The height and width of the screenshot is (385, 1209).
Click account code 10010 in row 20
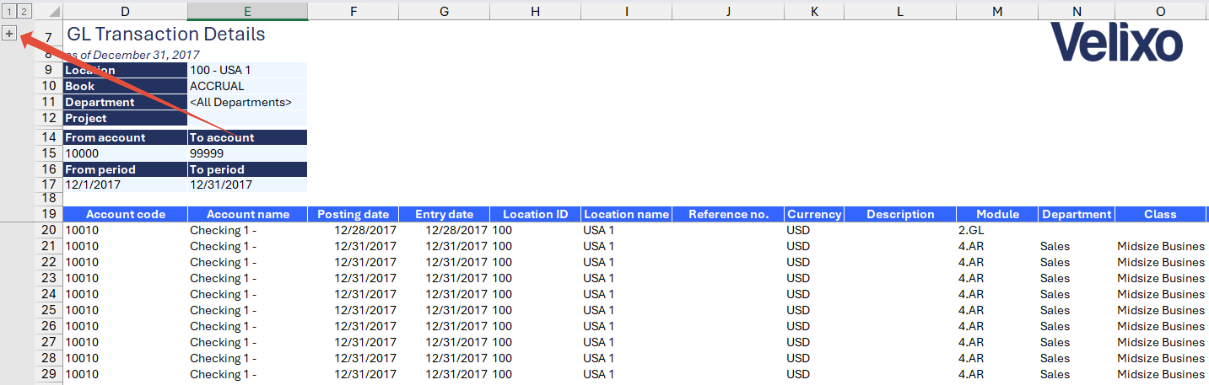pyautogui.click(x=124, y=230)
